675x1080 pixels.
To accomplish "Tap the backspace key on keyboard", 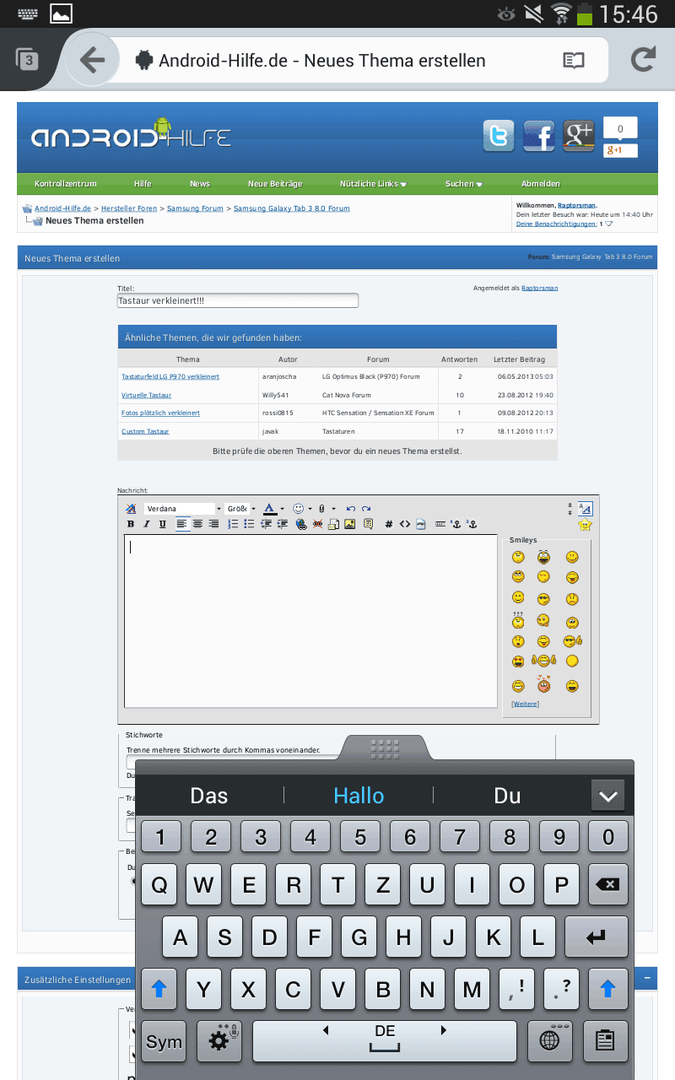I will 608,884.
